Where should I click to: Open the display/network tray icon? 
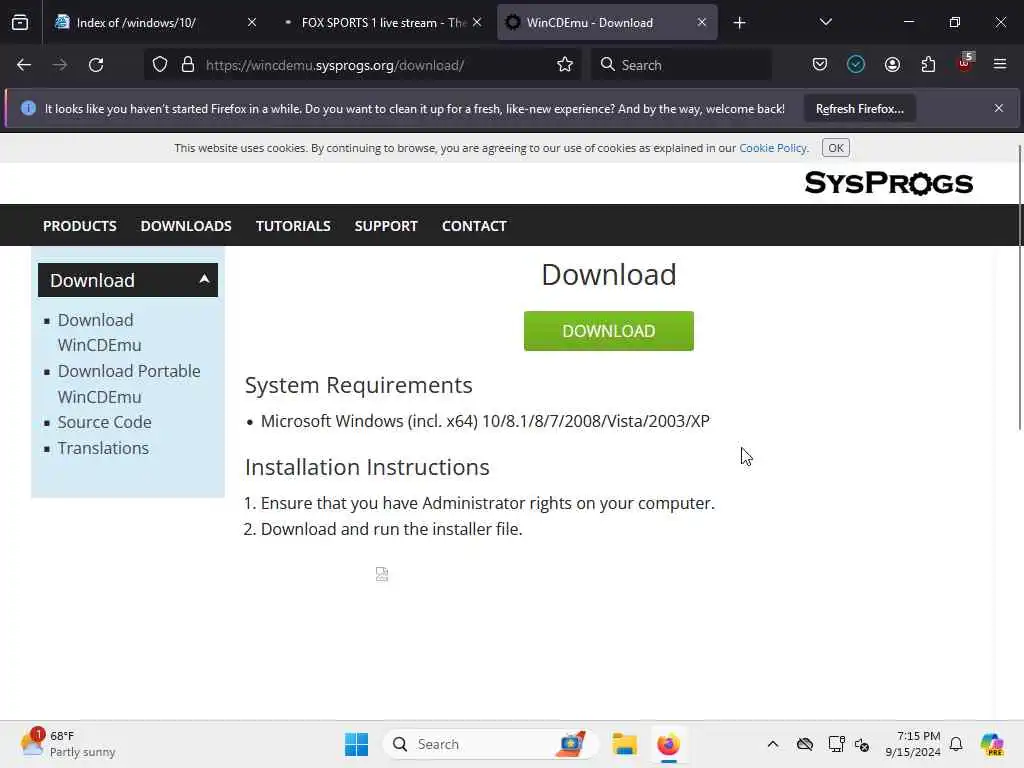836,744
